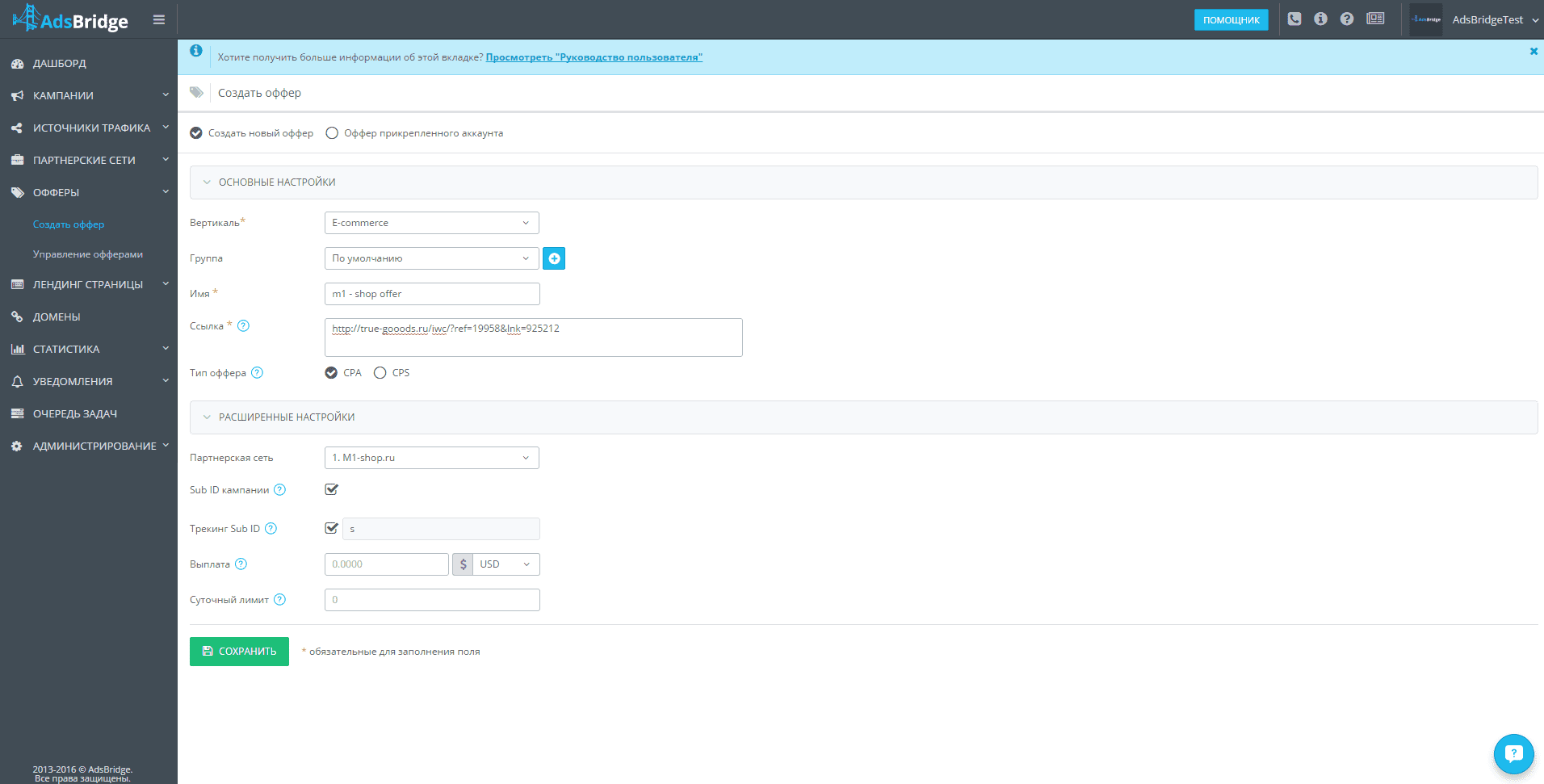The height and width of the screenshot is (784, 1544).
Task: Open the live chat bubble icon
Action: [1513, 754]
